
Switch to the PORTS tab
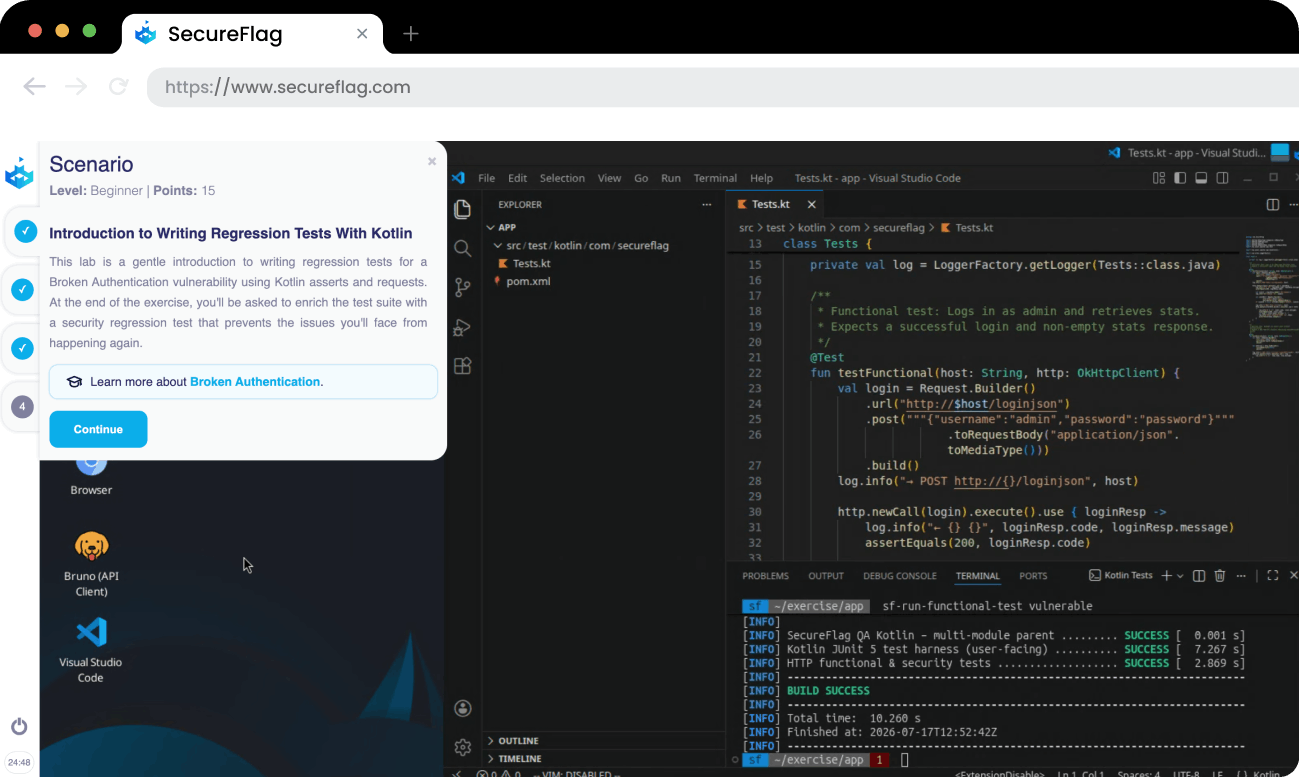pos(1033,576)
